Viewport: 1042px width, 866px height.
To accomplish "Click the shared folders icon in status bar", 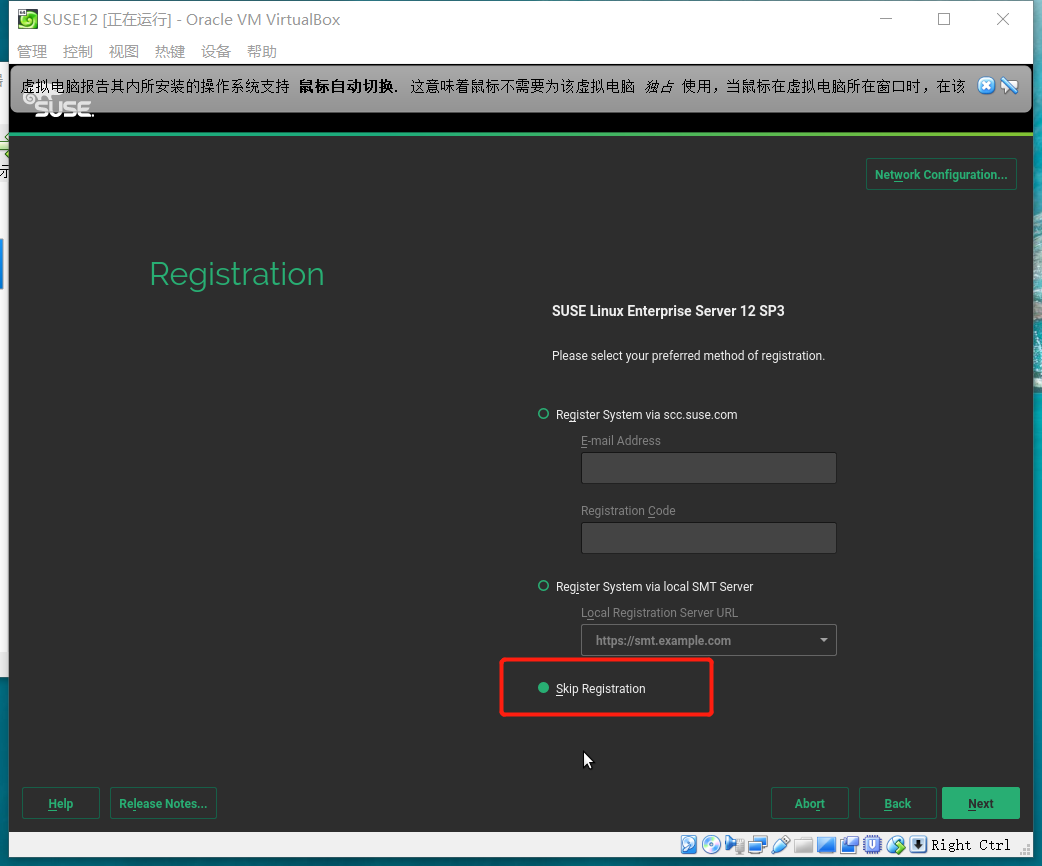I will point(803,845).
